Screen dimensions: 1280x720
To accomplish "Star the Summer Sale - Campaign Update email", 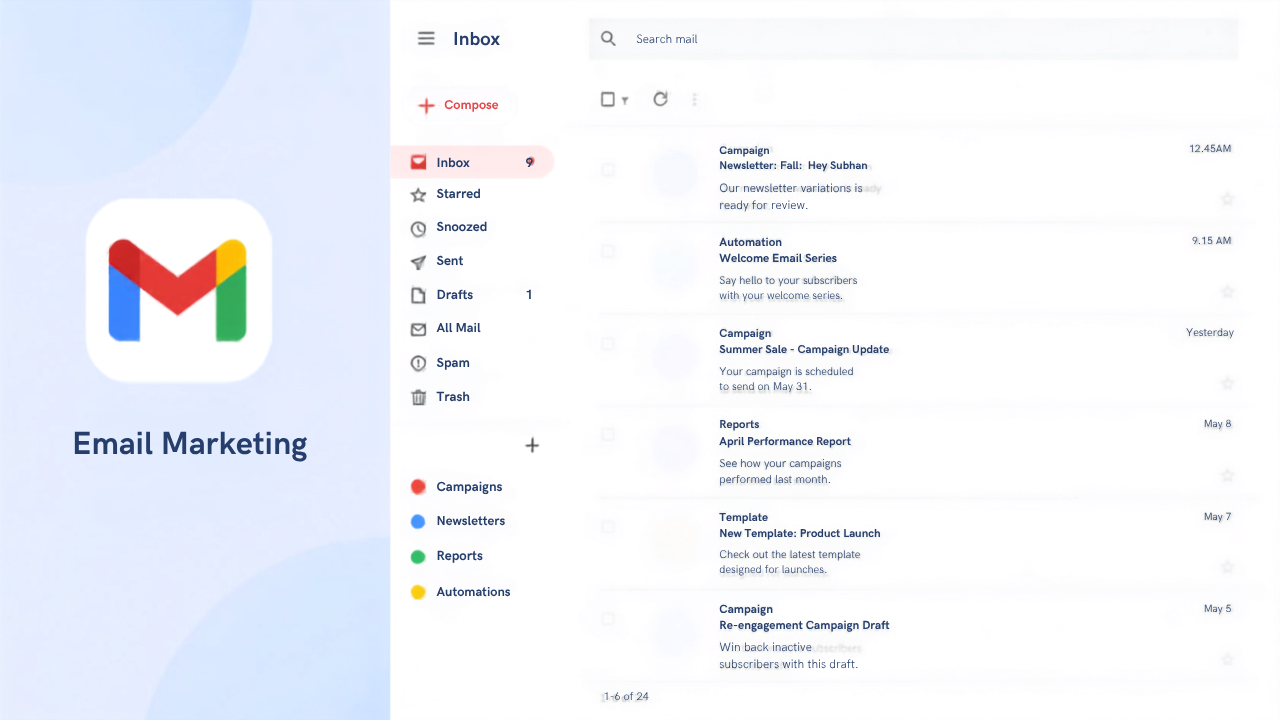I will tap(1227, 383).
